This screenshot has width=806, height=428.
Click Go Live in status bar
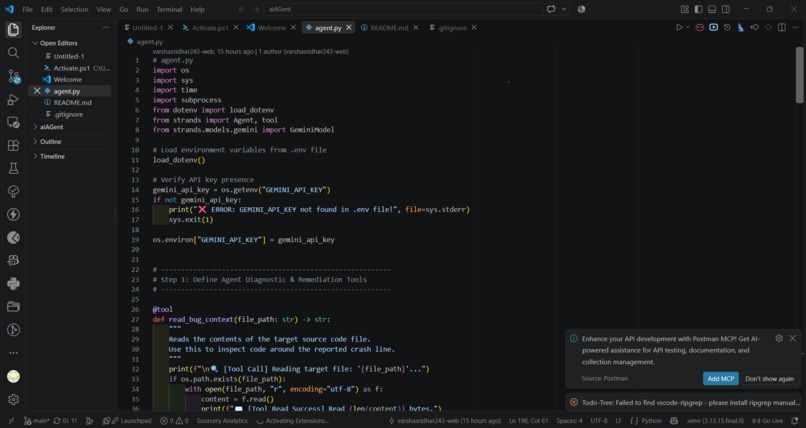768,421
